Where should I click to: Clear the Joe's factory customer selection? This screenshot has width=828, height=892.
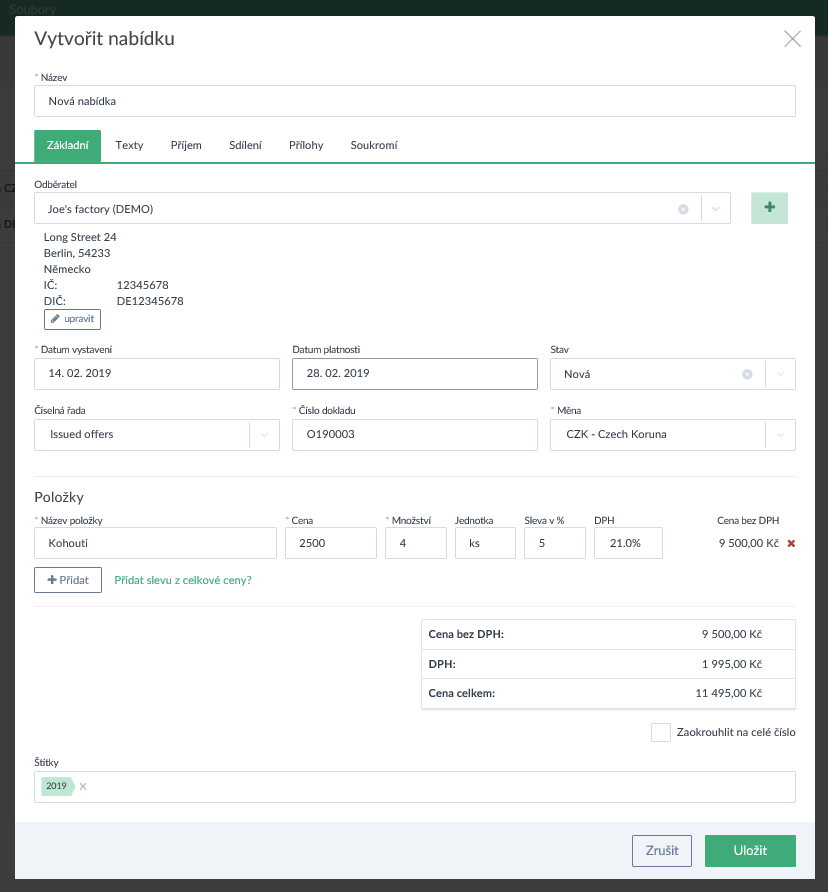click(x=683, y=209)
